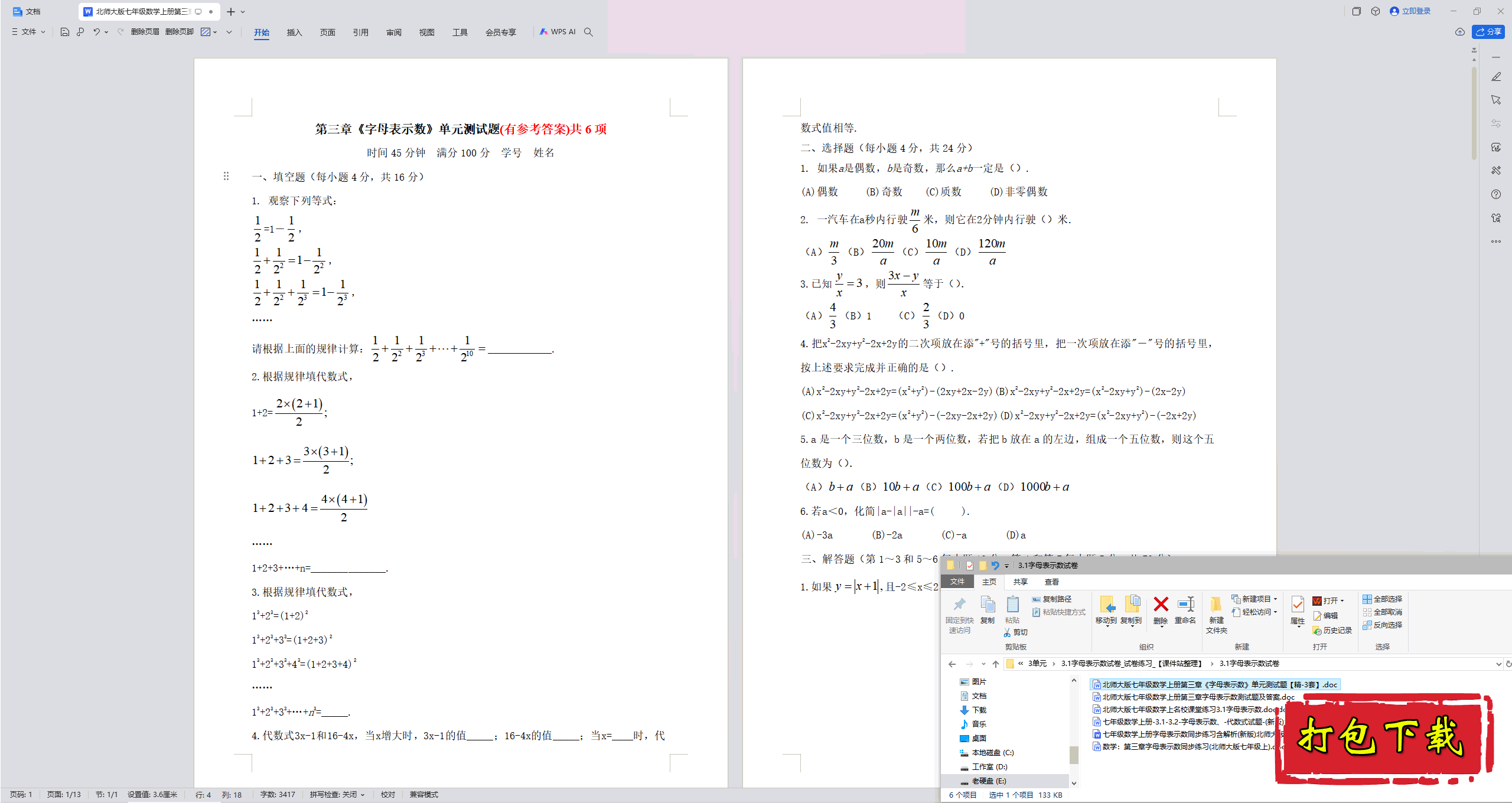Open the 视图 ribbon tab
This screenshot has height=803, width=1512.
click(426, 32)
